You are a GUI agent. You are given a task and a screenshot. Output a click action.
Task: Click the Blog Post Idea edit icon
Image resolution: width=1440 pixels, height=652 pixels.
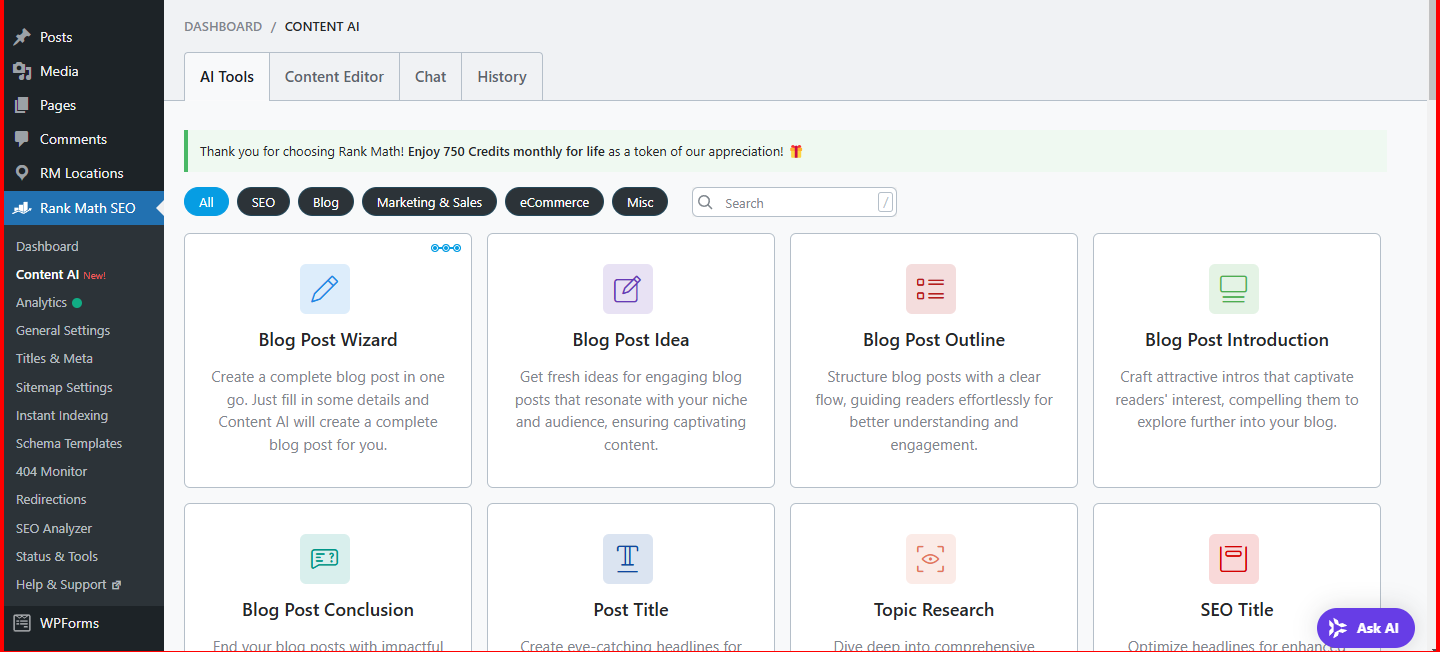point(628,289)
